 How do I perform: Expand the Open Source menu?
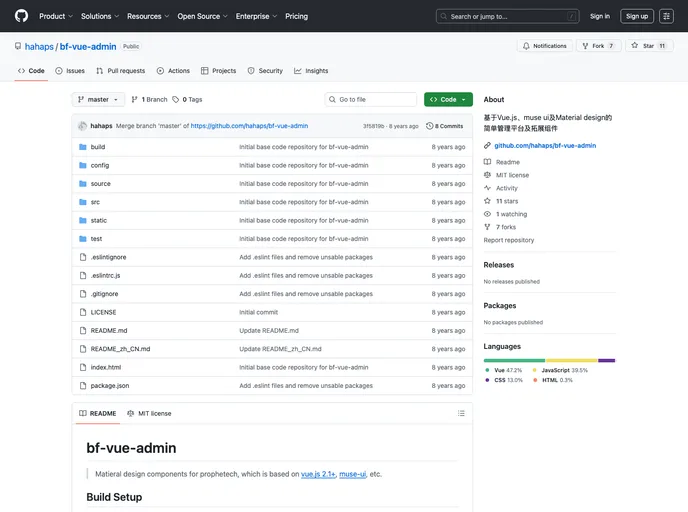[x=202, y=16]
